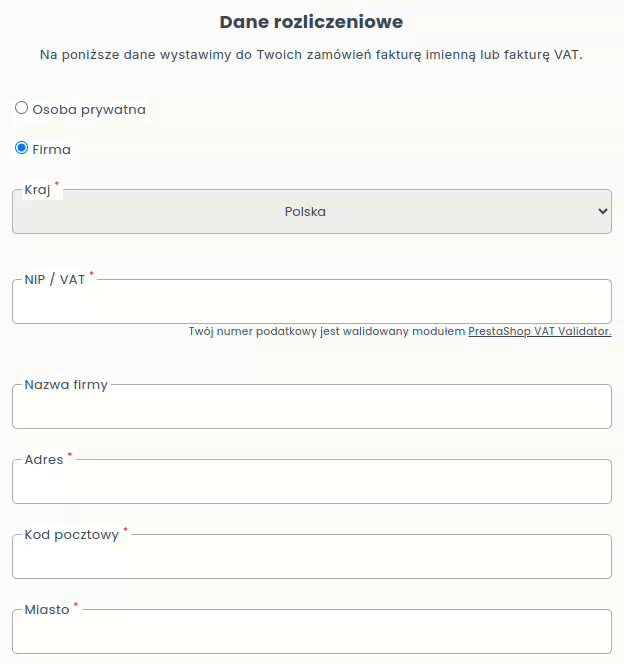624x664 pixels.
Task: Click the chevron arrow on the country select
Action: click(602, 212)
